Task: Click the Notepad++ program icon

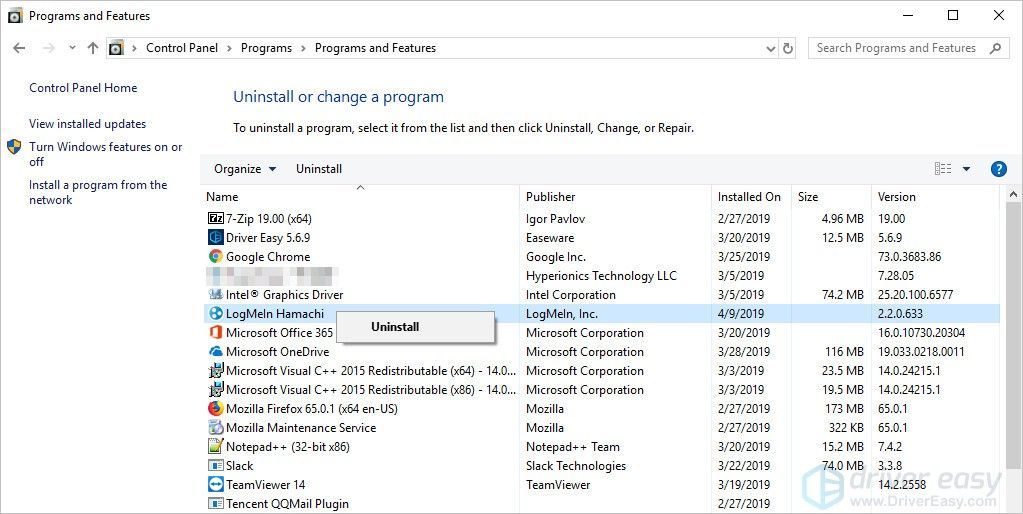Action: pos(215,447)
